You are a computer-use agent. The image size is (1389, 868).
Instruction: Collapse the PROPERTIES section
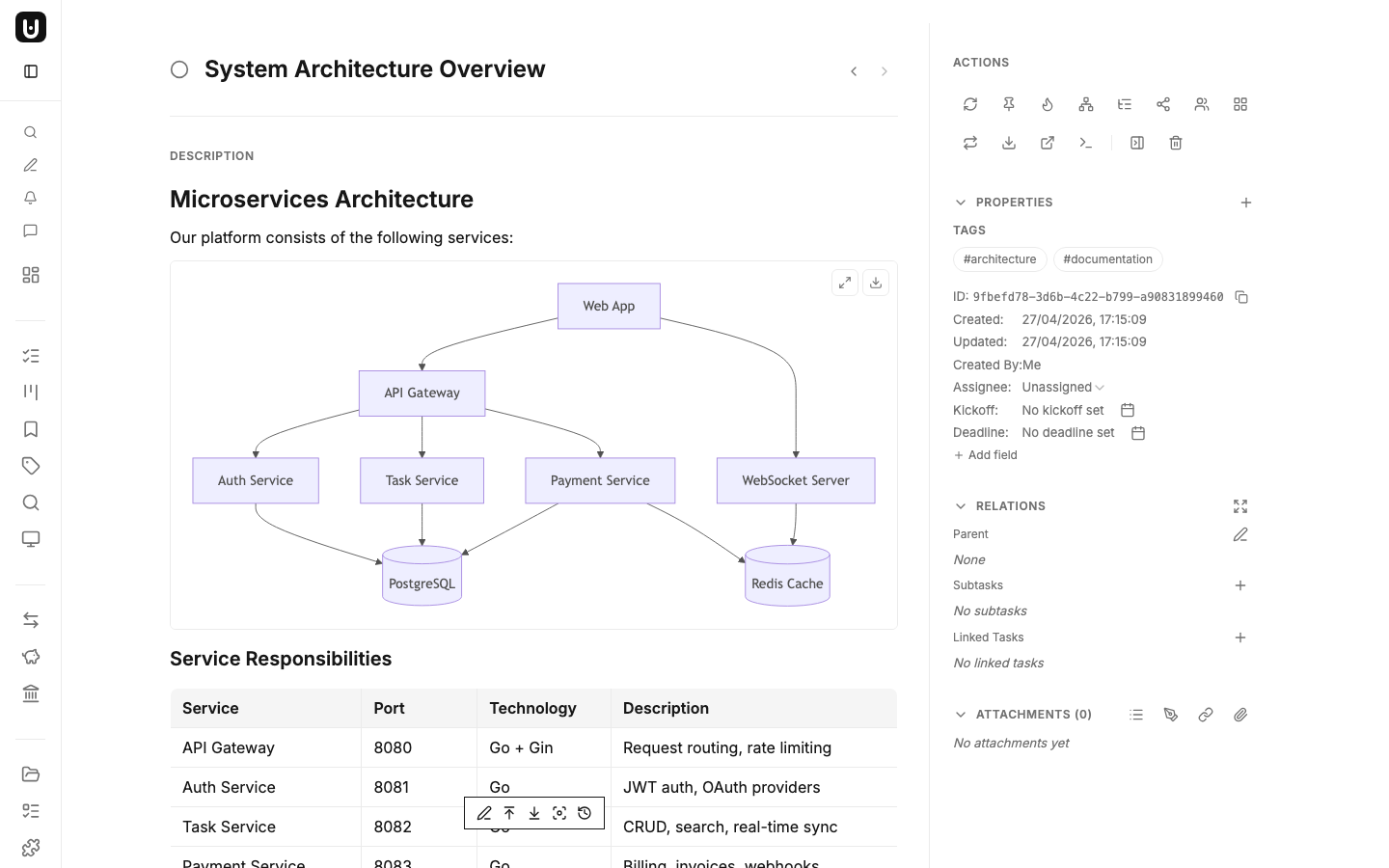(961, 203)
